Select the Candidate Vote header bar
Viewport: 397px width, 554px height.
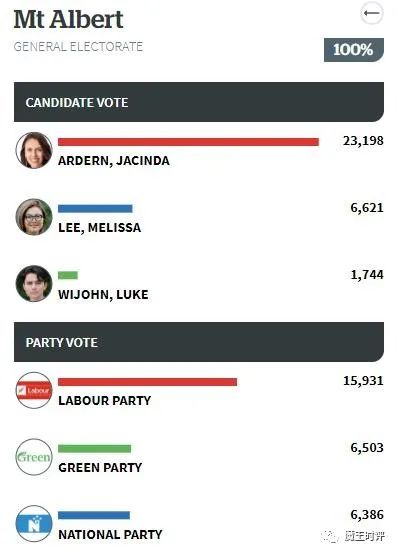pos(199,102)
